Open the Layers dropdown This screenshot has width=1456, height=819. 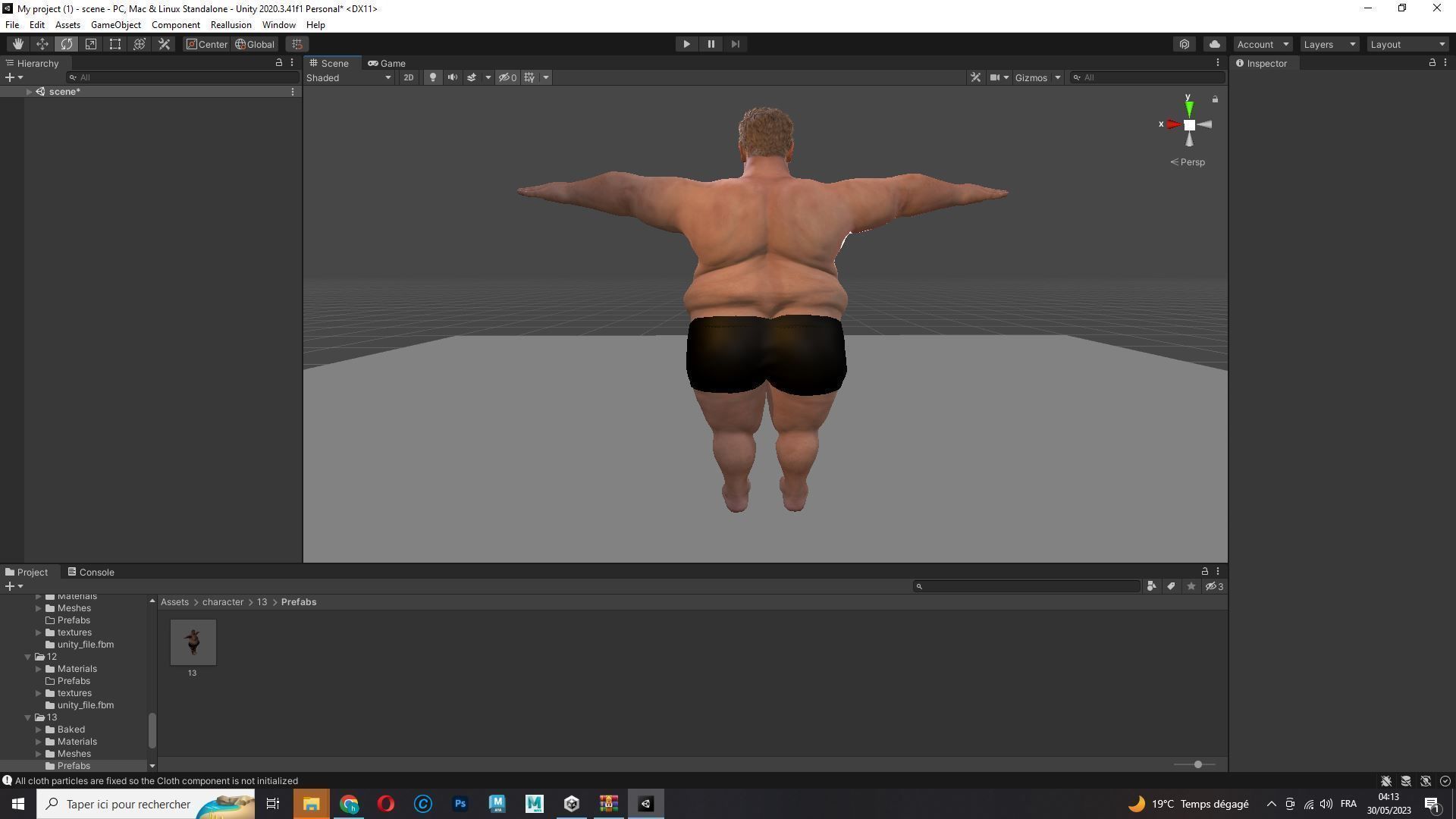(x=1329, y=44)
